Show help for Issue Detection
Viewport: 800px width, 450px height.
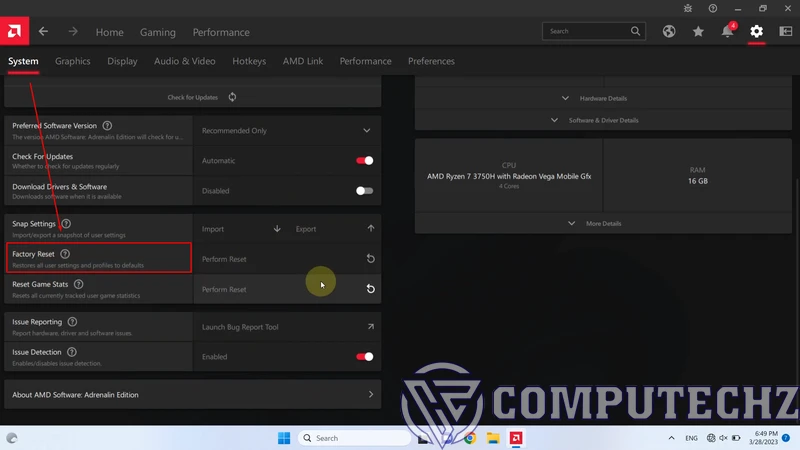(72, 352)
